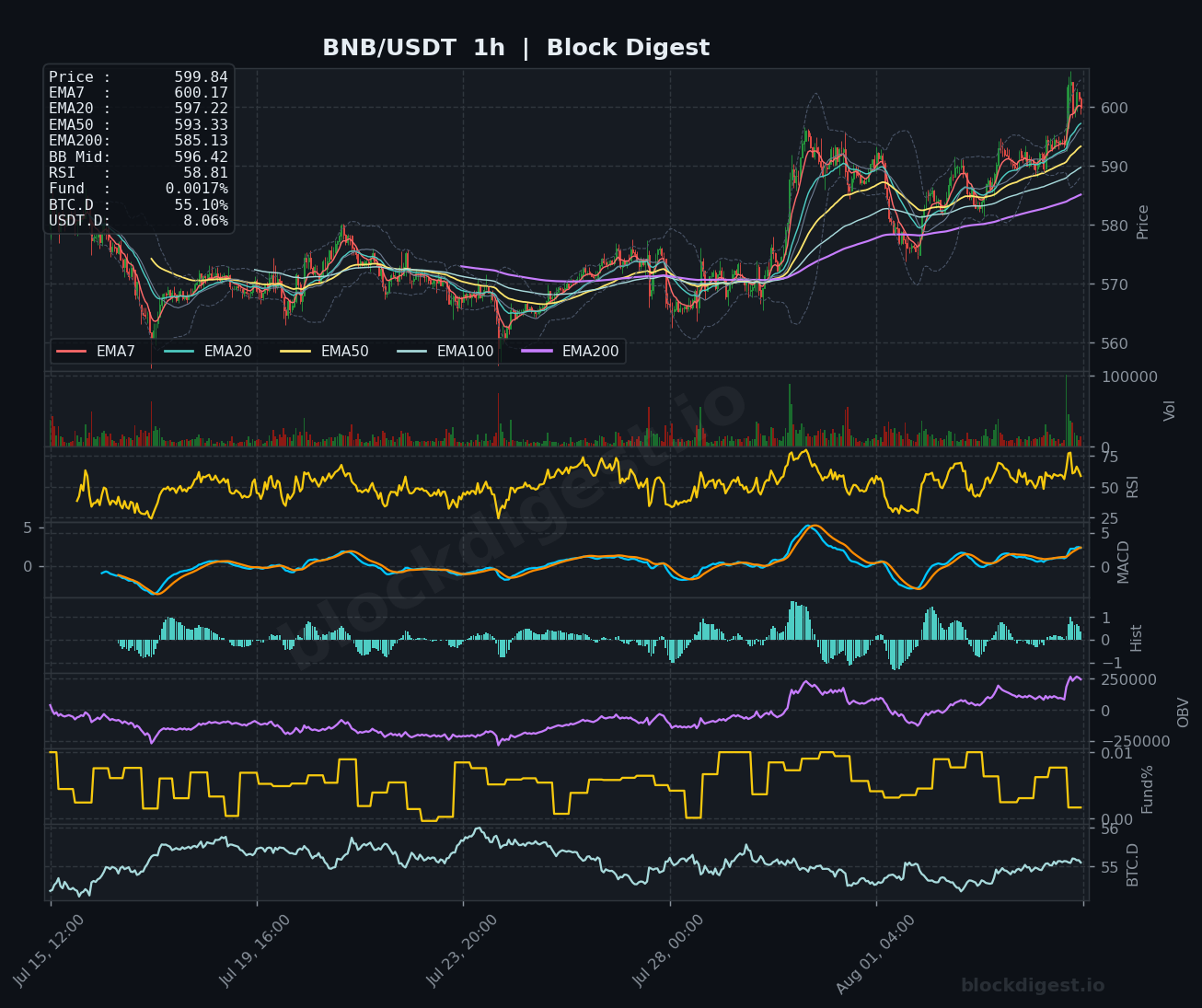Click the yellow EMA50 legend line swatch
This screenshot has width=1202, height=1008.
pyautogui.click(x=295, y=352)
